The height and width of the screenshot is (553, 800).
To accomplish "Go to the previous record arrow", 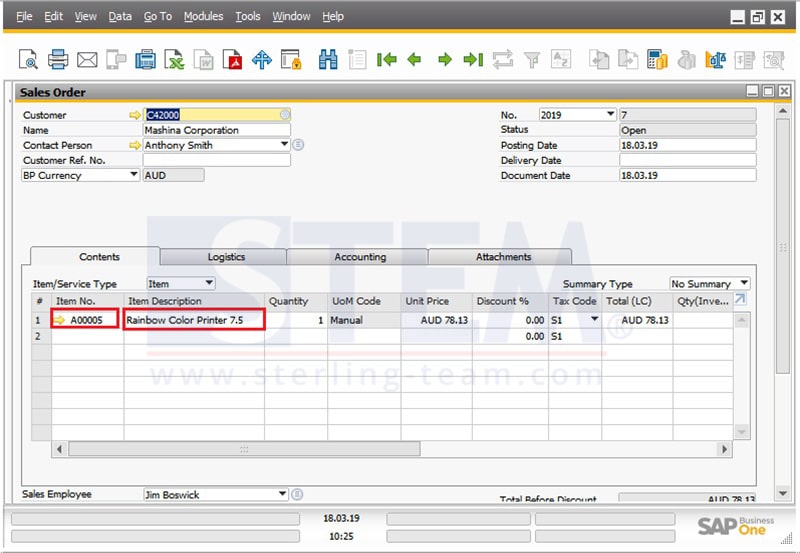I will point(414,60).
